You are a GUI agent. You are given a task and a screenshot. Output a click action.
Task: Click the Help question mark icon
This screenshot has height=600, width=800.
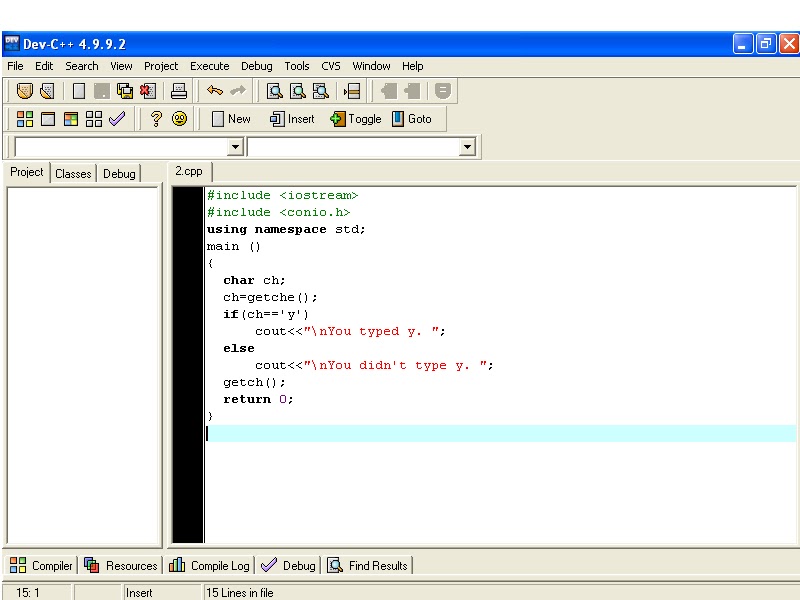click(x=156, y=119)
